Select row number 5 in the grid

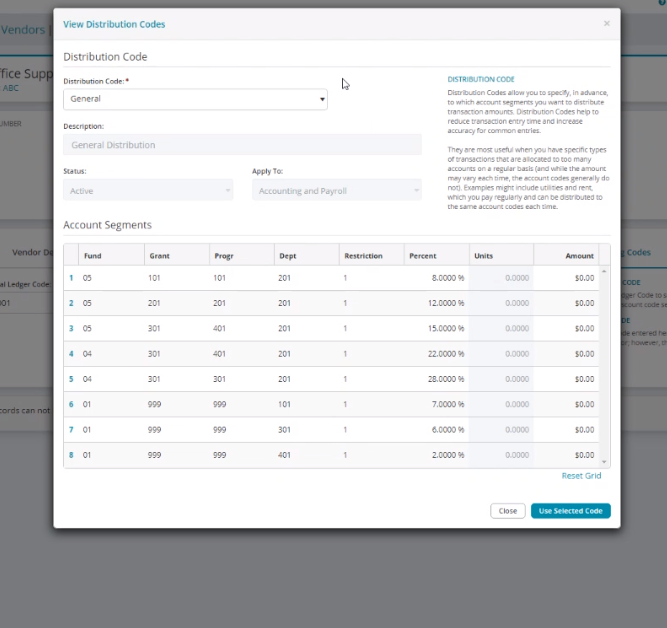[x=71, y=379]
